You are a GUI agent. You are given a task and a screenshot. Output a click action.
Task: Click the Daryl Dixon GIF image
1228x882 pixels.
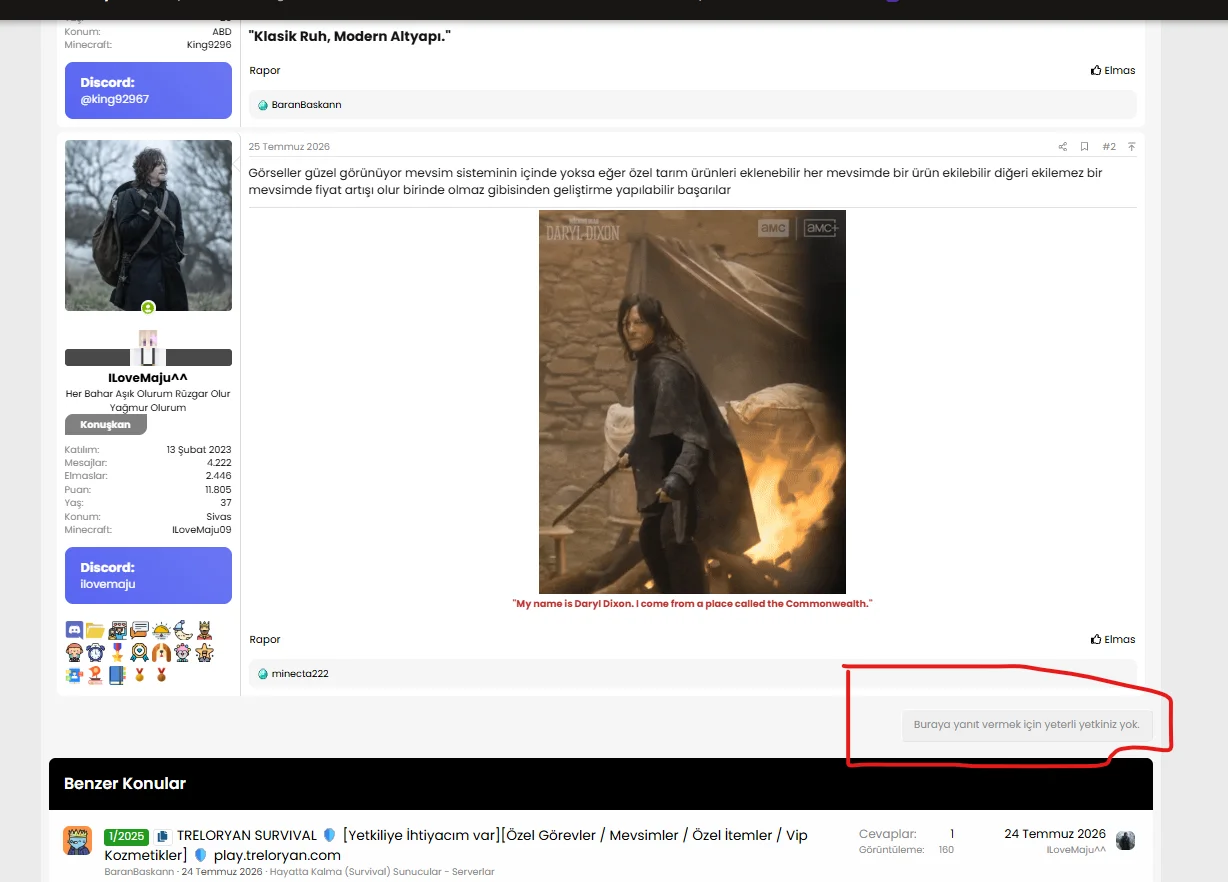click(x=692, y=402)
